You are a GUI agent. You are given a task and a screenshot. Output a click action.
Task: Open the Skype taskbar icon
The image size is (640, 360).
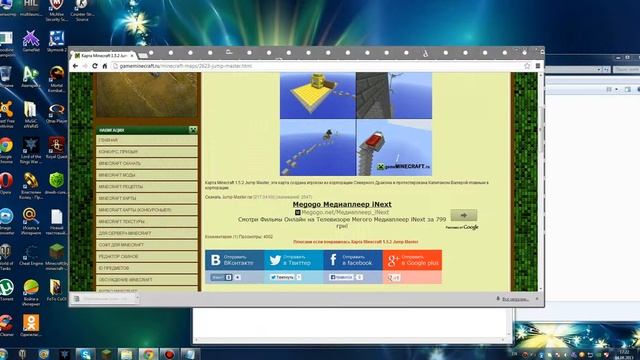point(85,354)
